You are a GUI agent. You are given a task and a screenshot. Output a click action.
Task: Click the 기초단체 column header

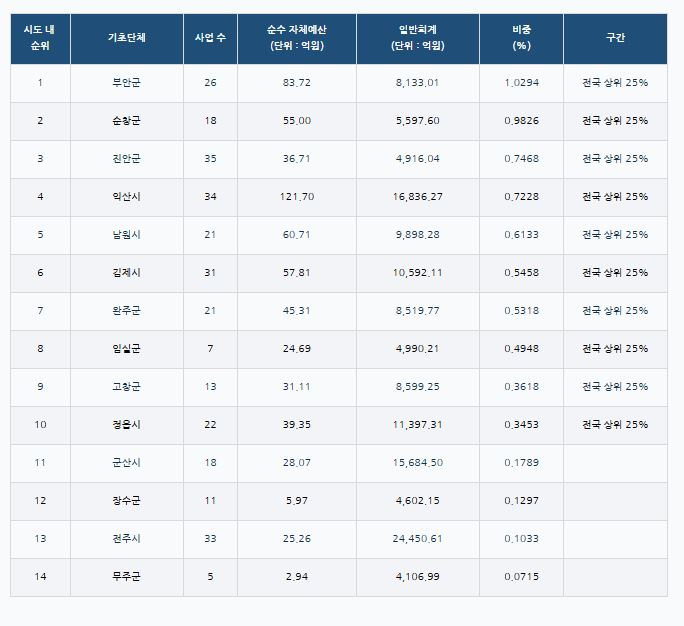click(x=127, y=38)
